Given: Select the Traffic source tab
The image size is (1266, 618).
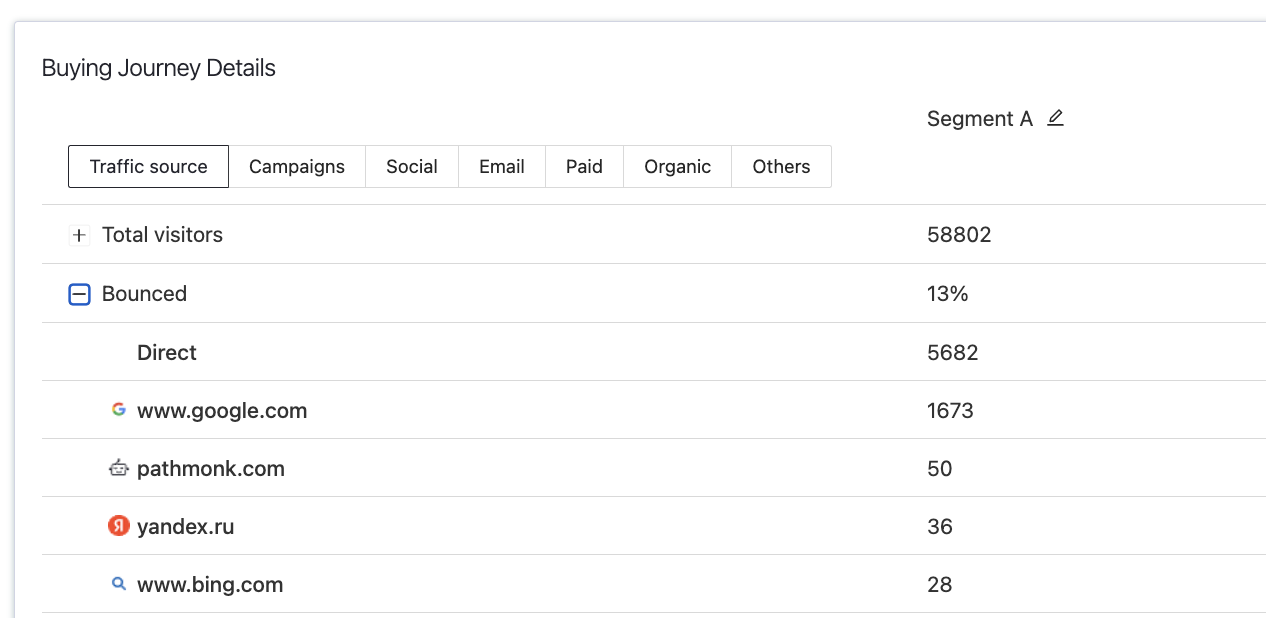Looking at the screenshot, I should 148,167.
